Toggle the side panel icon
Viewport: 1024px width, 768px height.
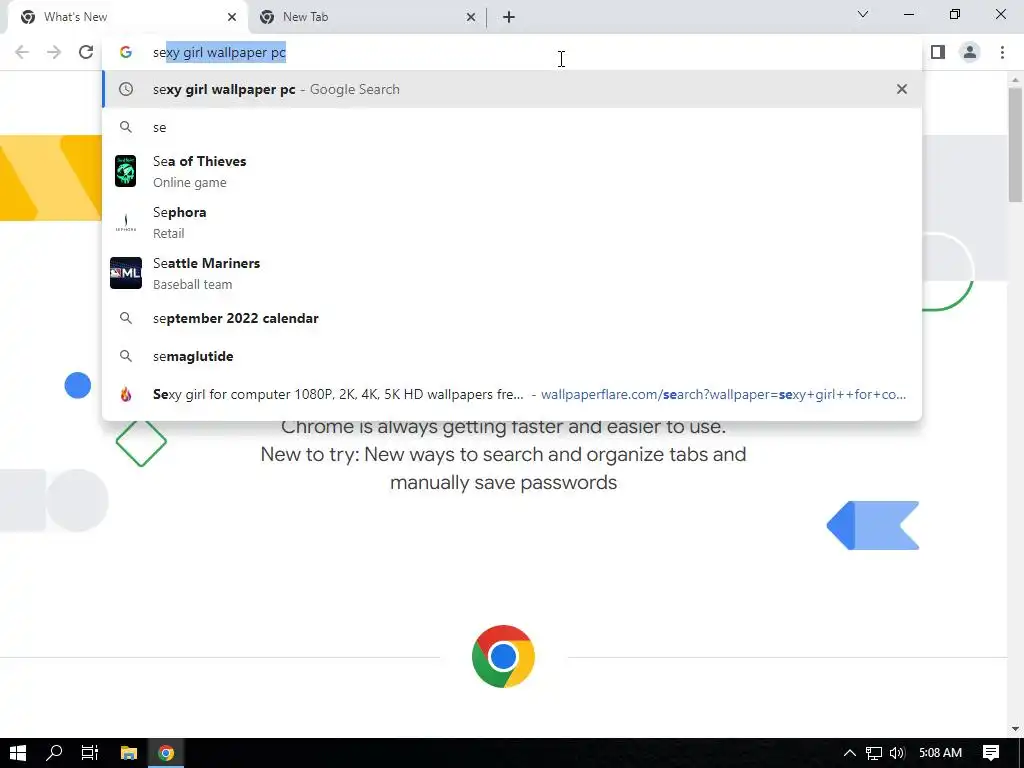click(x=938, y=52)
